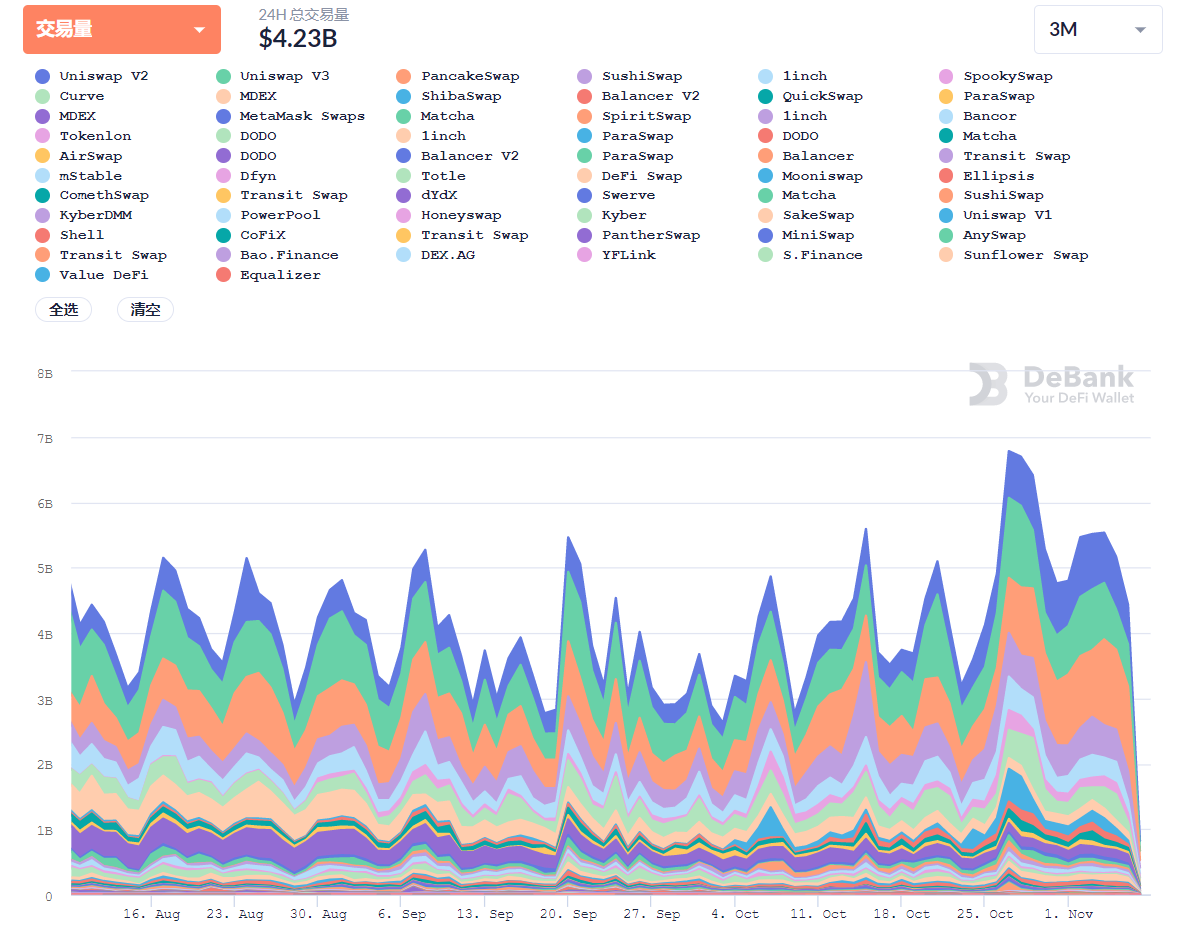The width and height of the screenshot is (1186, 935).
Task: Hide the Dfyn series
Action: pos(246,176)
